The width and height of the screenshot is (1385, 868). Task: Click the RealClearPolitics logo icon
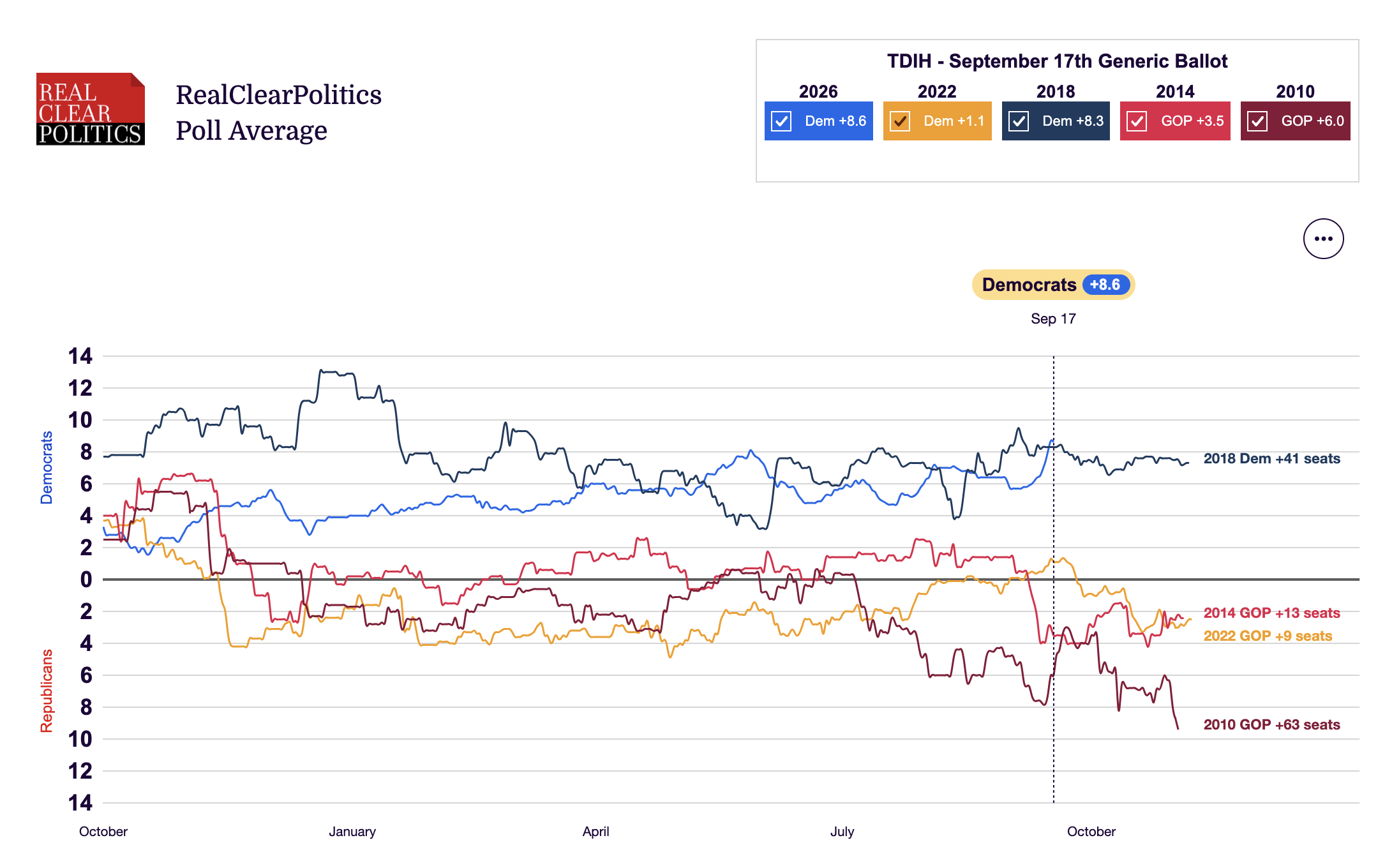(x=91, y=109)
